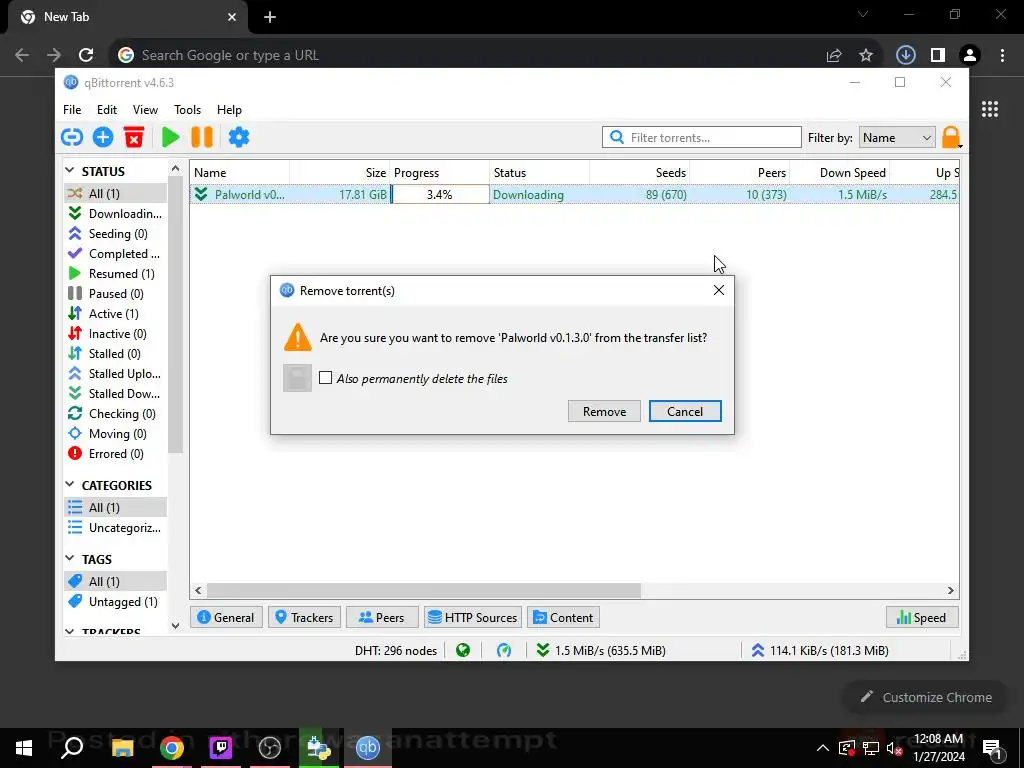Click the Chrome bookmark star icon
The width and height of the screenshot is (1024, 768).
pos(866,56)
